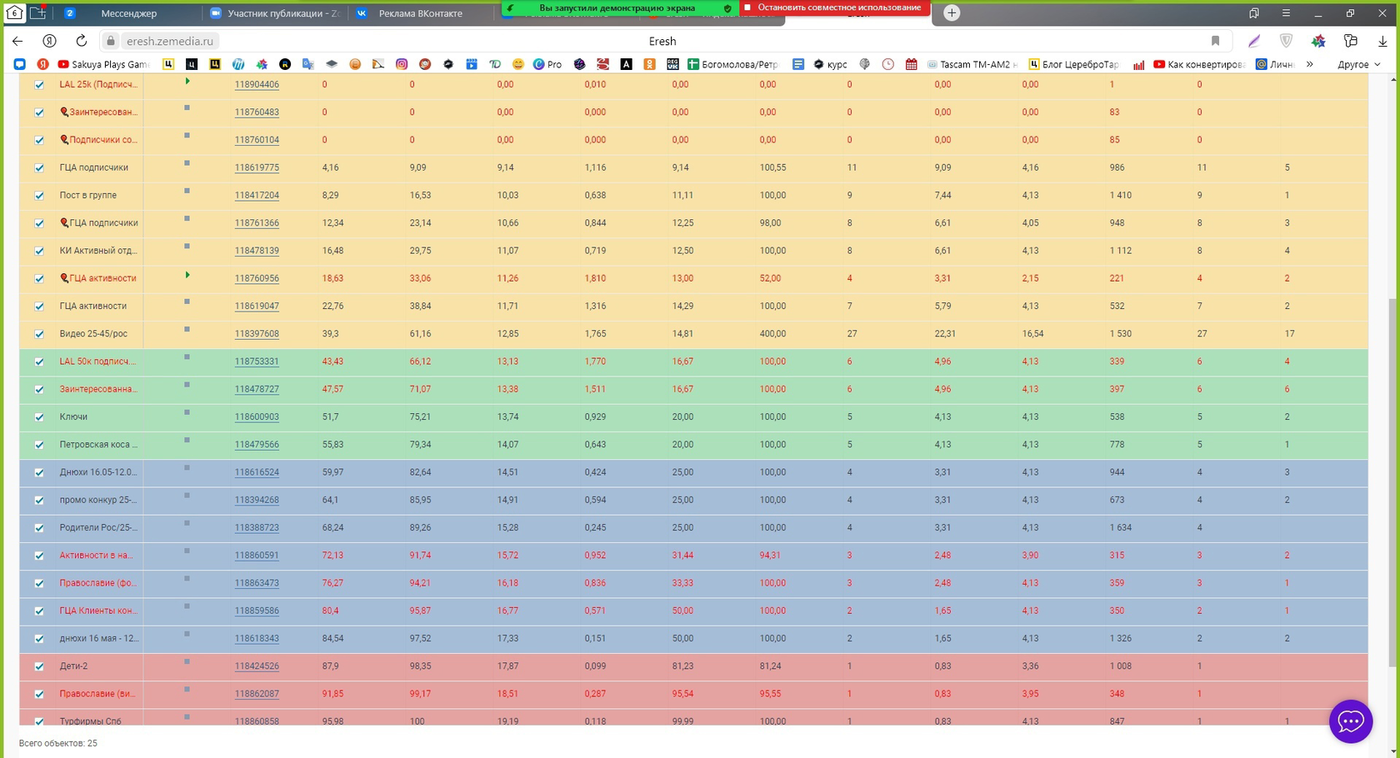This screenshot has width=1400, height=758.
Task: Switch to the Реклама ВКонтакте tab
Action: [420, 13]
